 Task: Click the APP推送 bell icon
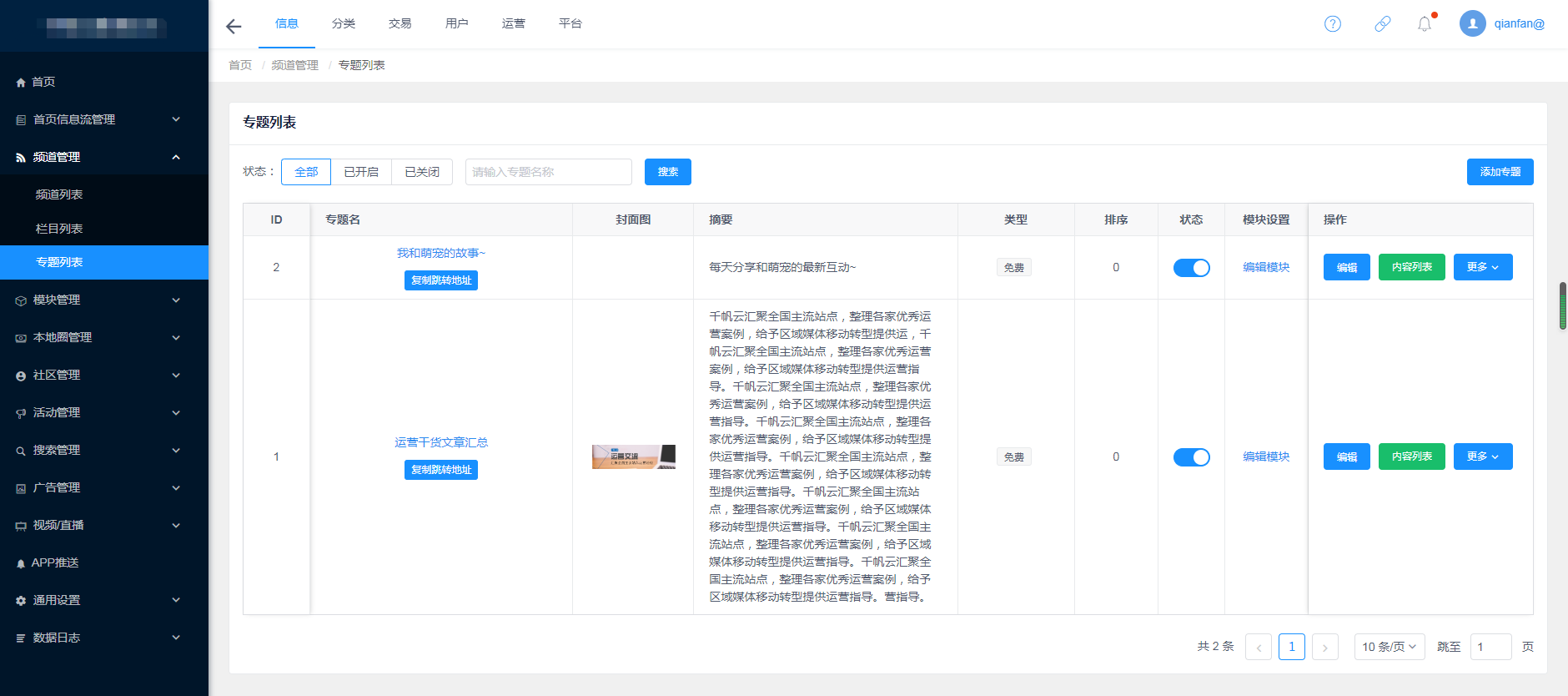pyautogui.click(x=21, y=563)
